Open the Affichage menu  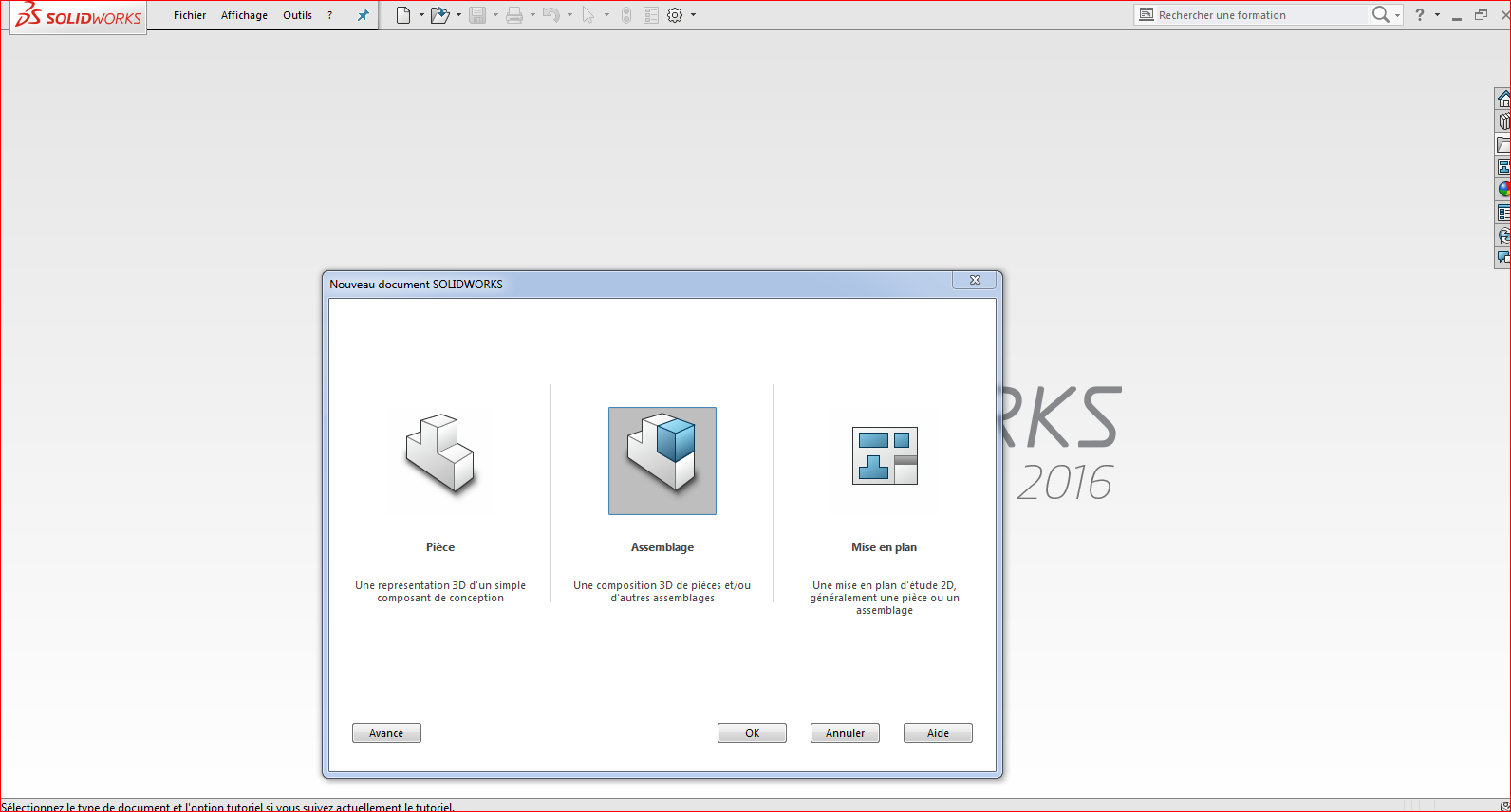244,15
